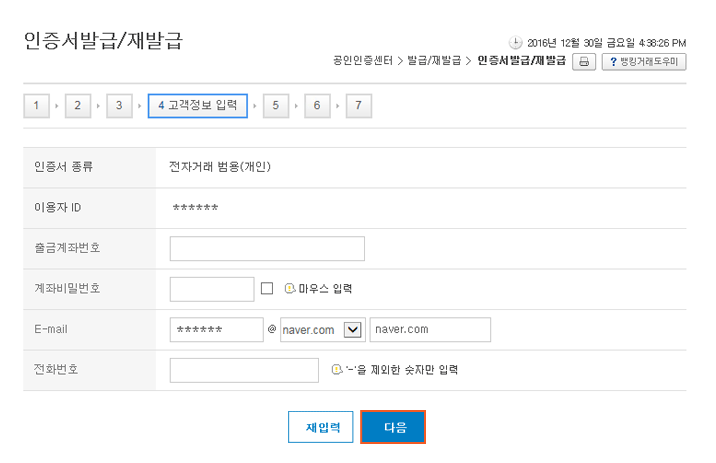Enable the 마우스 입력 checkbox
This screenshot has width=716, height=463.
267,289
